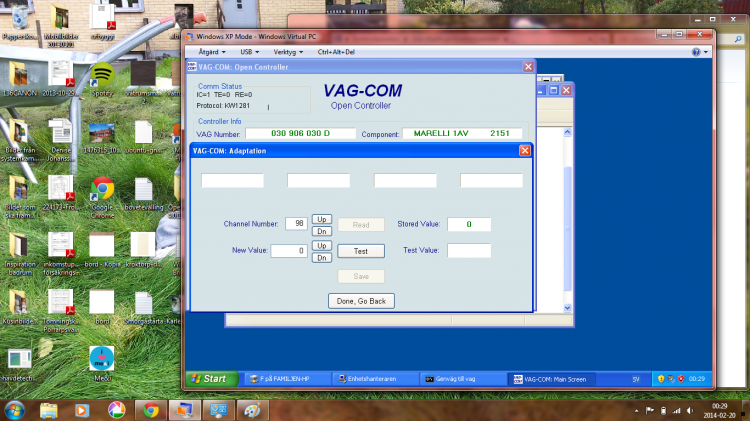Open the Me&i desktop icon
750x421 pixels.
[x=102, y=364]
